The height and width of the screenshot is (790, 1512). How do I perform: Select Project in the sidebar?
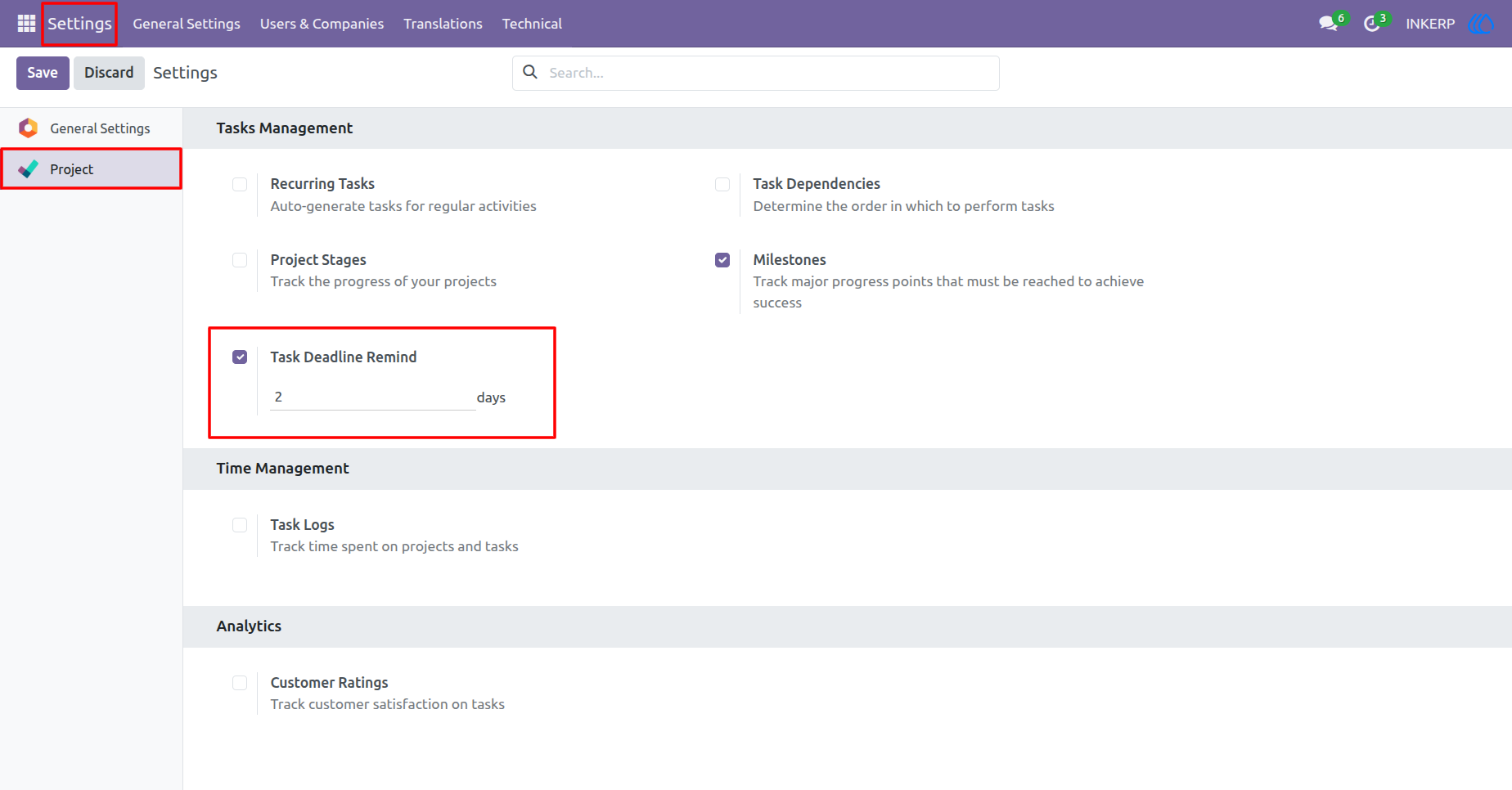point(91,169)
